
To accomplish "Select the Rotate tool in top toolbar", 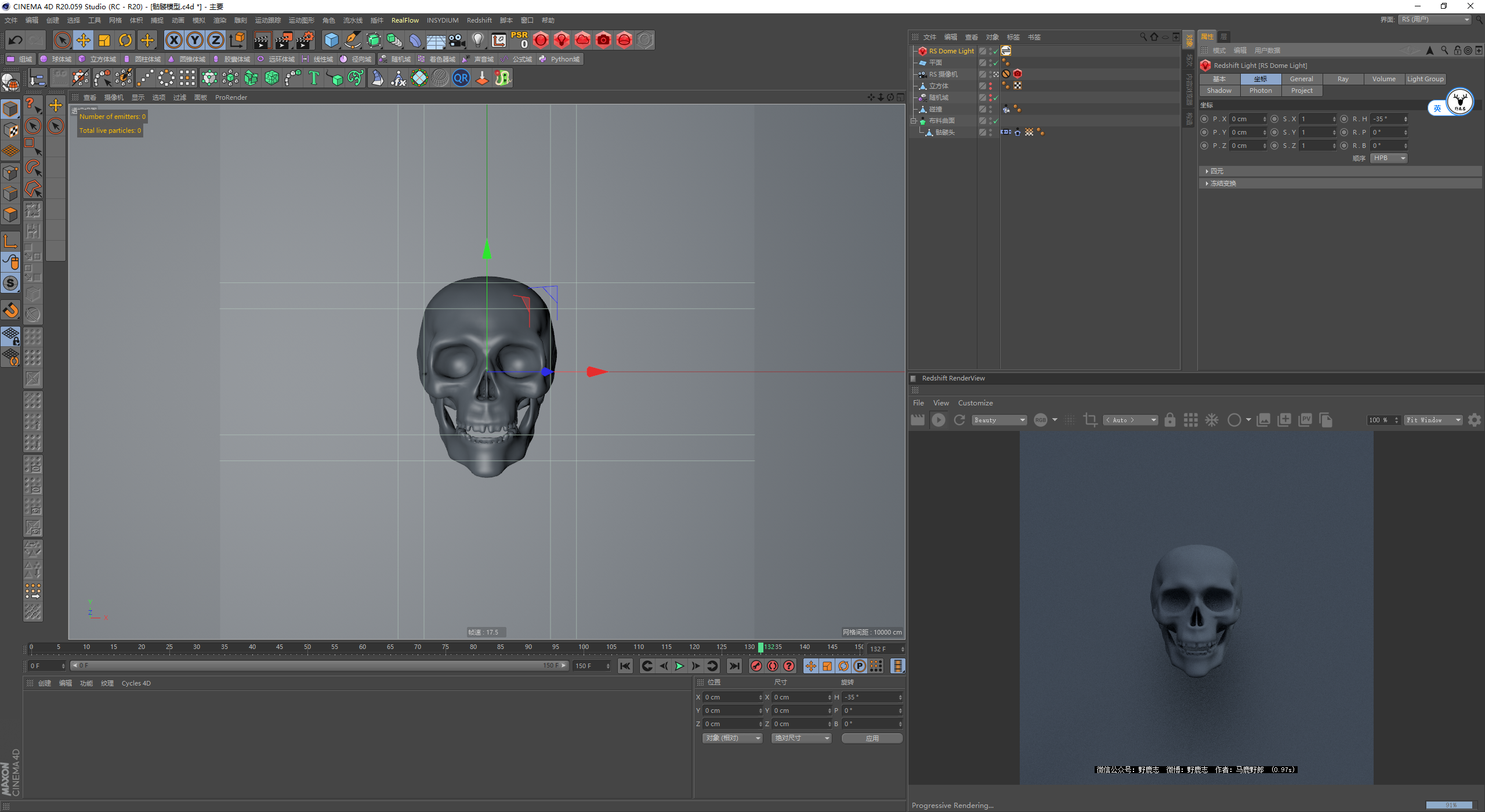I will click(x=125, y=40).
